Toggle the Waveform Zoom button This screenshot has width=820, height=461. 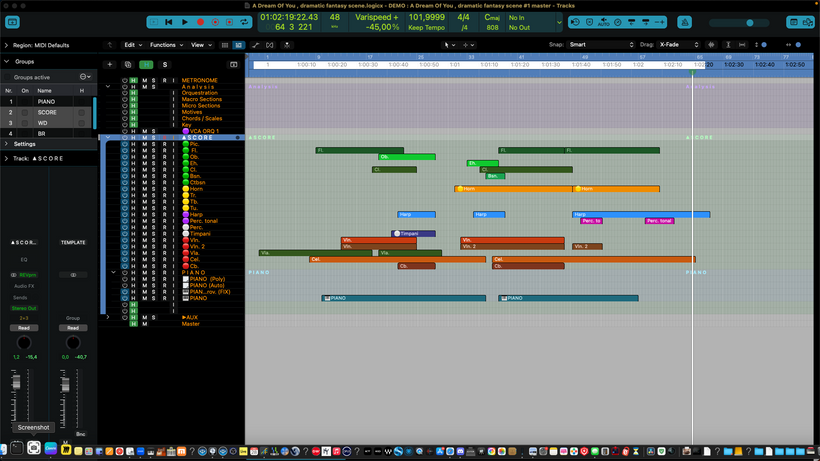pos(711,45)
